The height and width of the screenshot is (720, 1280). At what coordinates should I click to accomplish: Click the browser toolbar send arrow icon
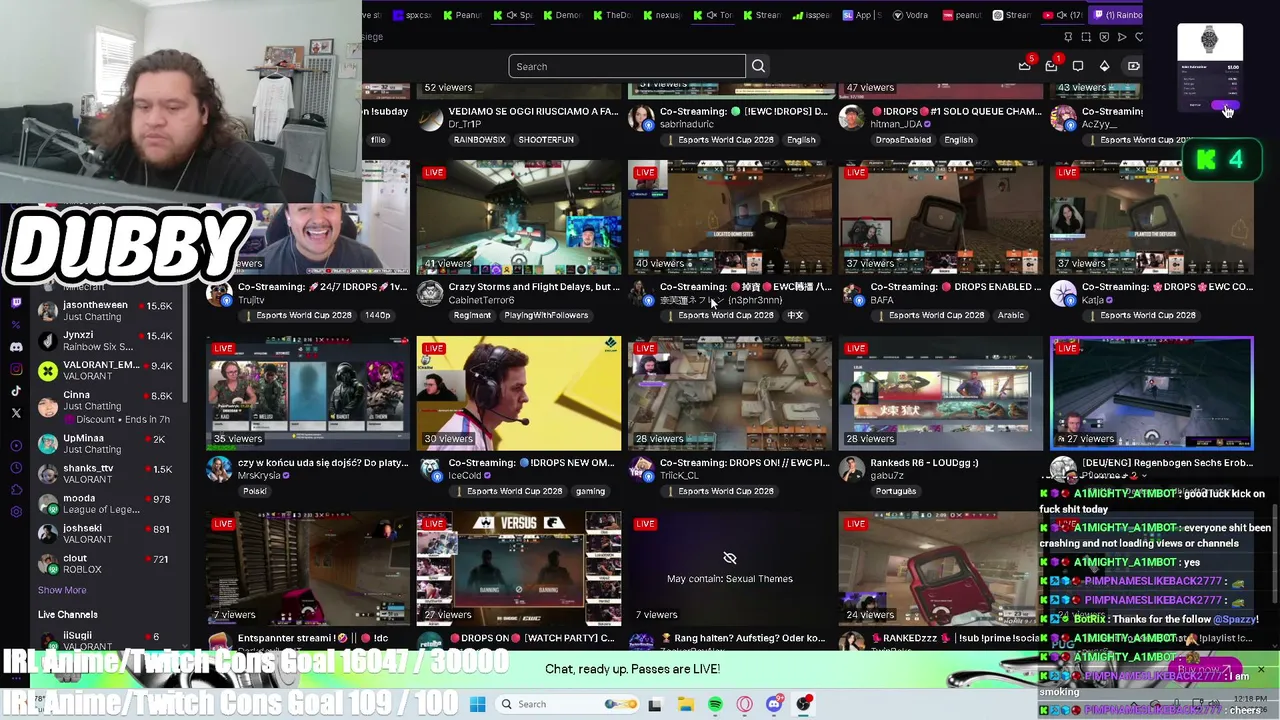[x=1122, y=37]
